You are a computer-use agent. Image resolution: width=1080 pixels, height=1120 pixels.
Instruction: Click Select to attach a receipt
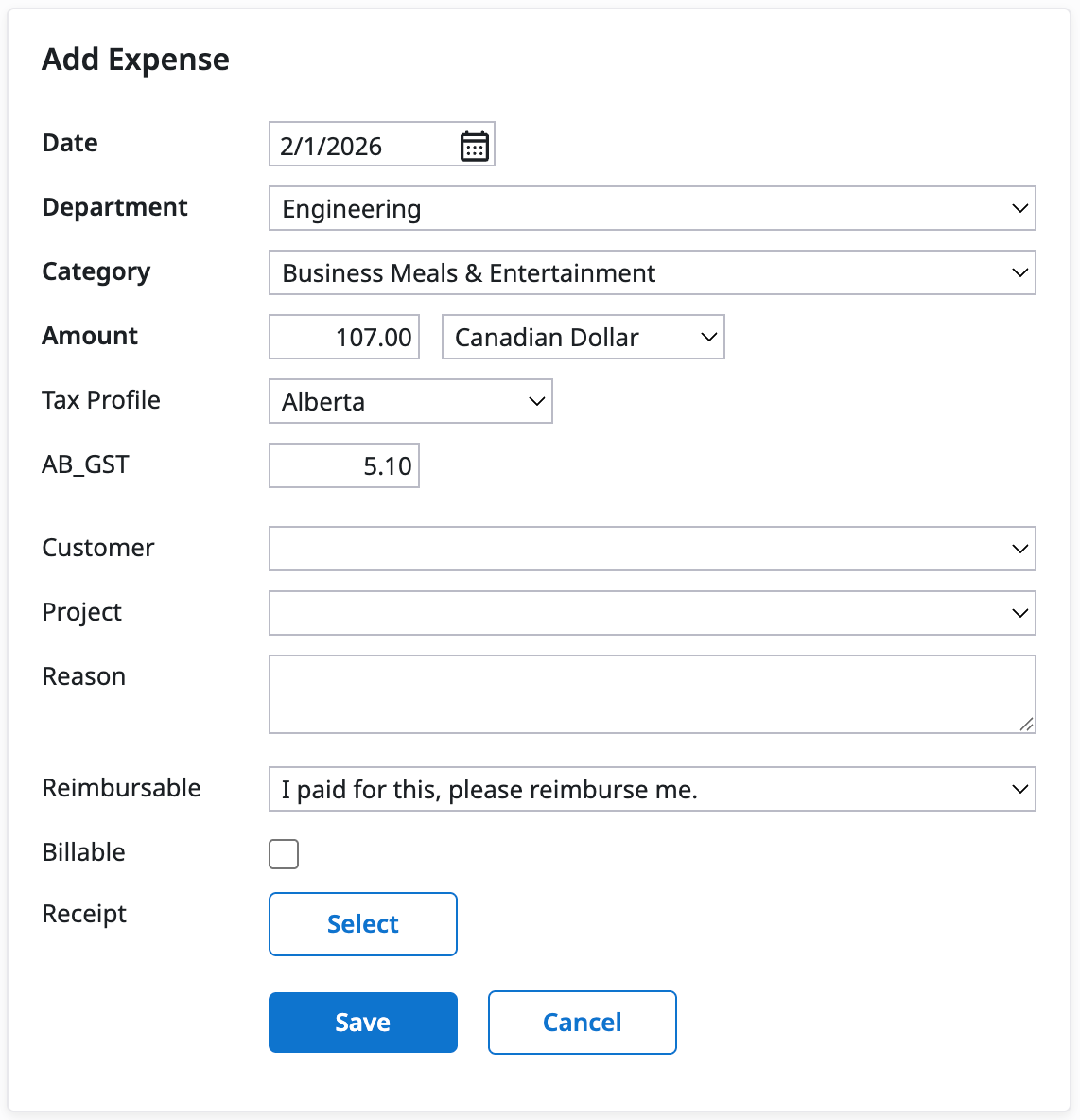coord(363,924)
